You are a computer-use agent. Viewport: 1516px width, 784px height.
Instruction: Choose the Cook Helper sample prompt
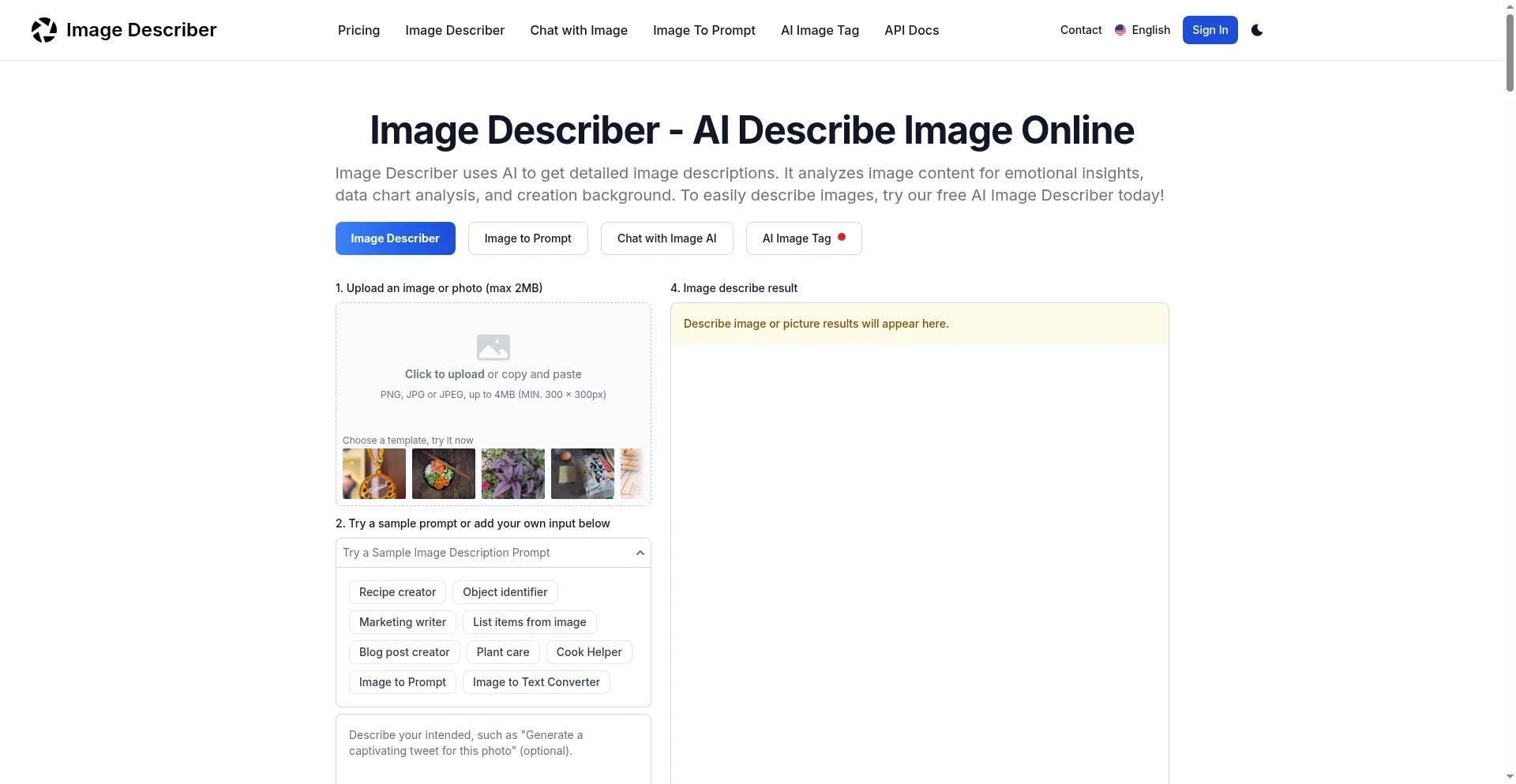click(589, 652)
